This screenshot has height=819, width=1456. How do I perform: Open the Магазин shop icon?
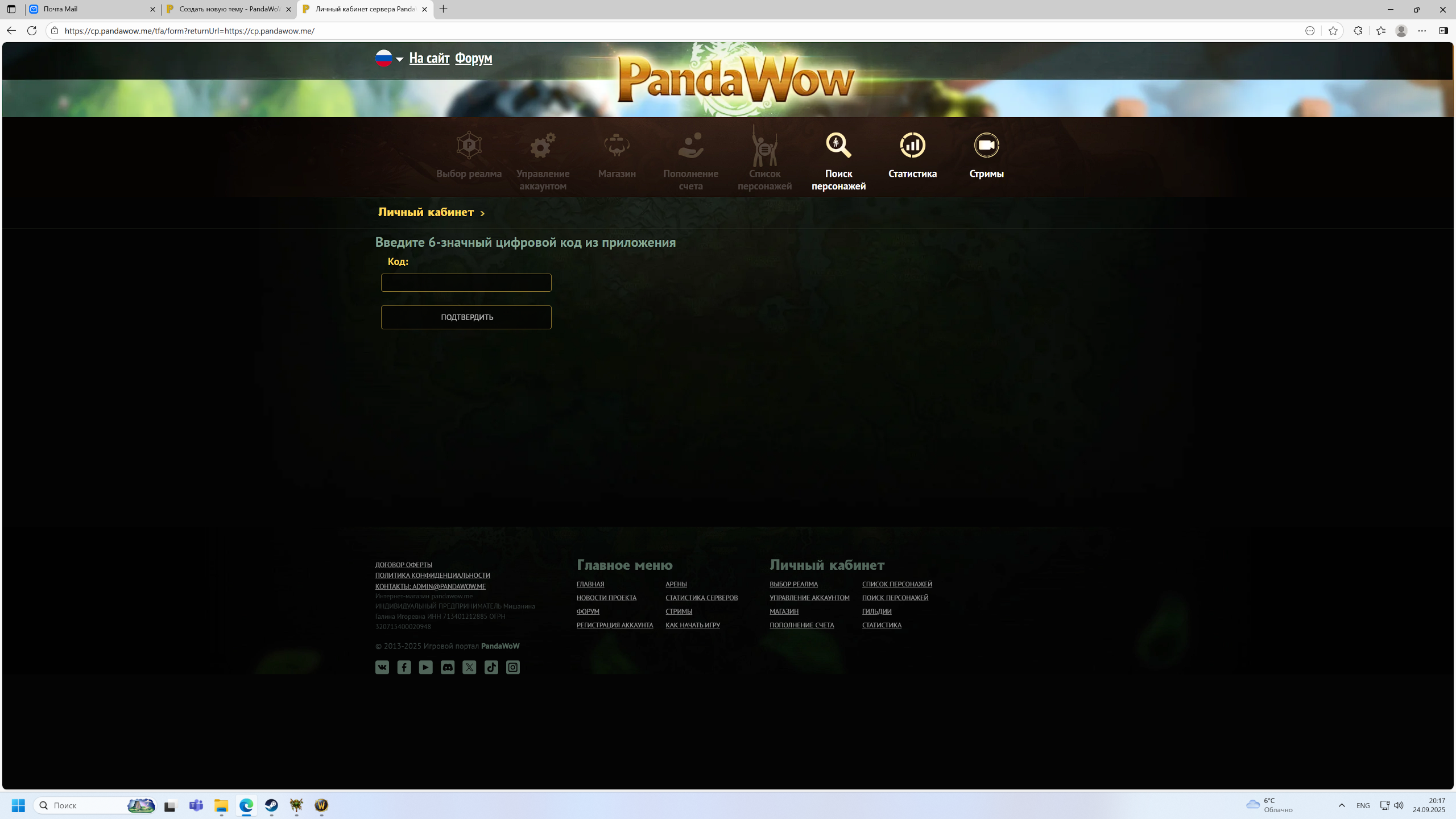click(x=617, y=145)
